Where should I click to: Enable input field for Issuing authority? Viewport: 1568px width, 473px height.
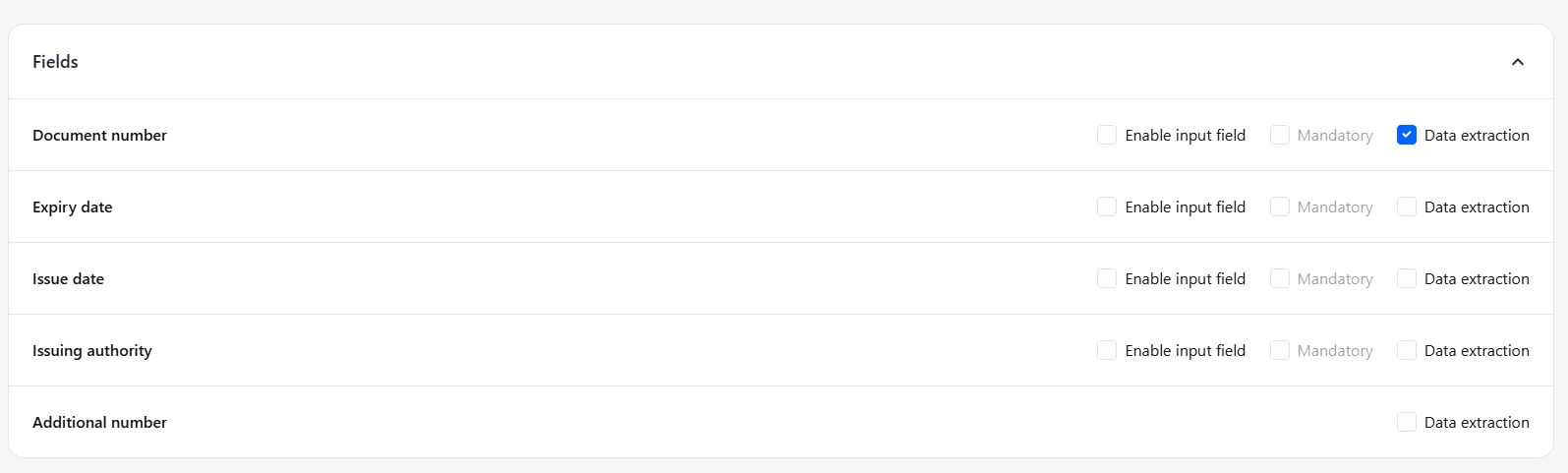pyautogui.click(x=1107, y=350)
